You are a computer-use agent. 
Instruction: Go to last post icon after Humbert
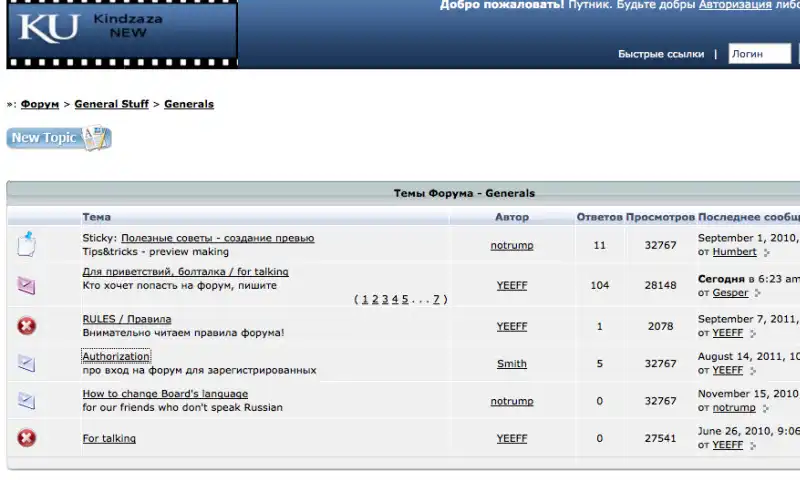pos(767,253)
